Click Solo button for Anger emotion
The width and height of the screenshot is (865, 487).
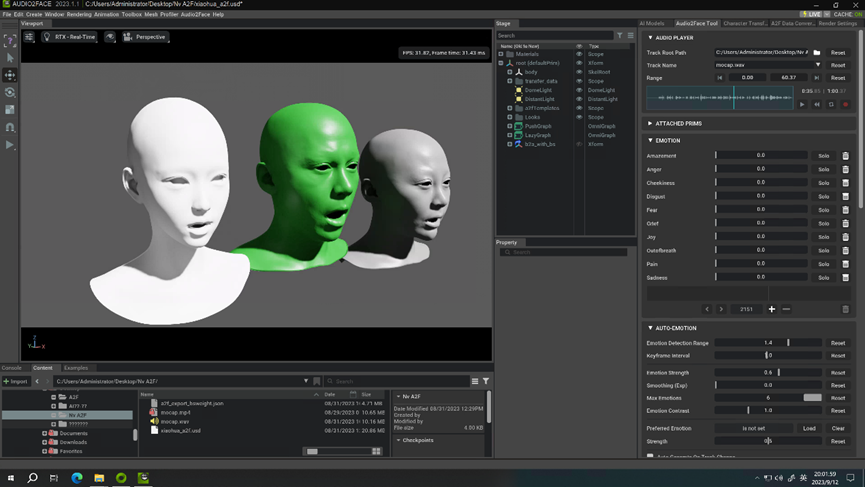(823, 169)
